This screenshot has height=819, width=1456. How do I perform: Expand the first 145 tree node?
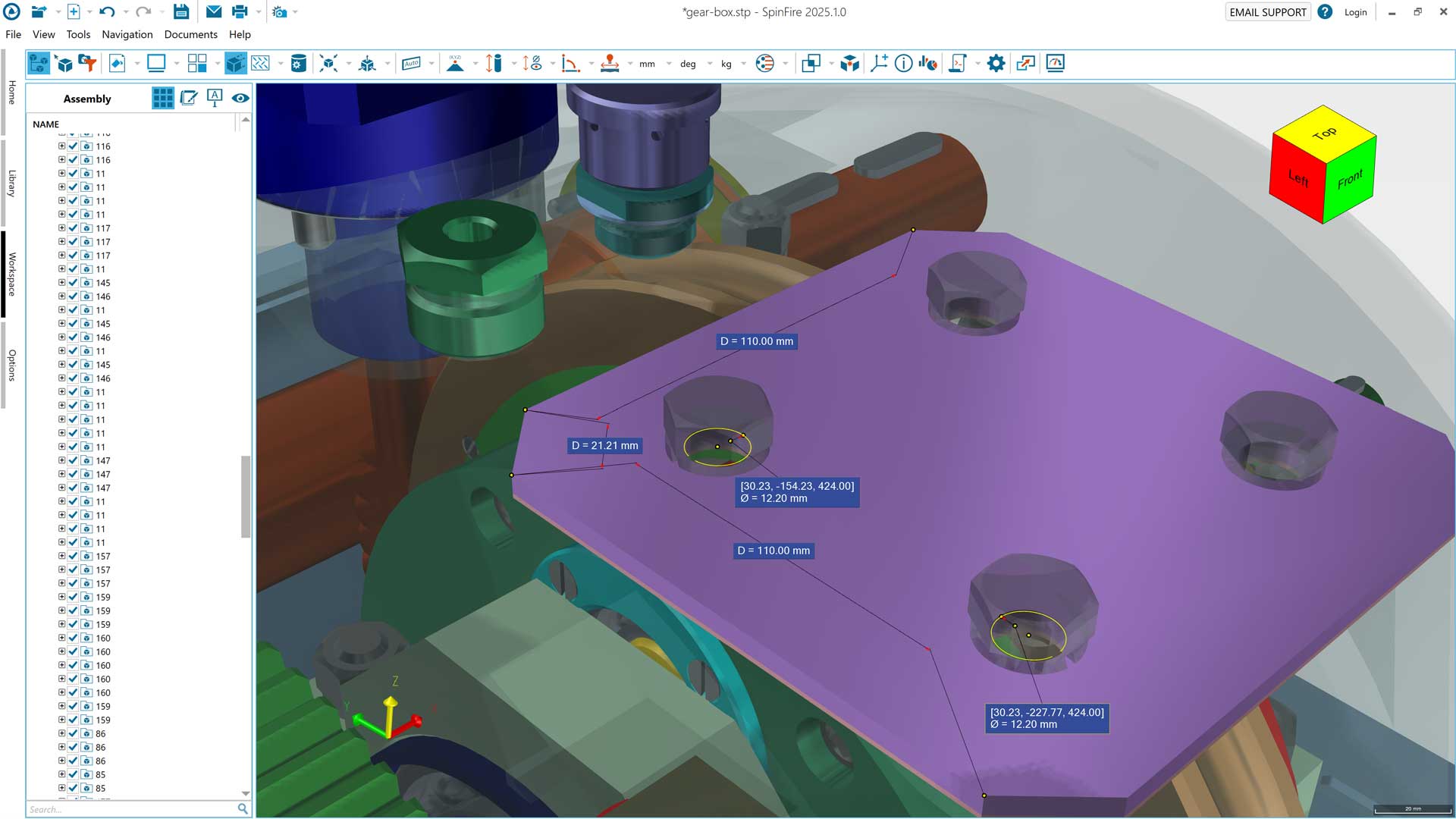[61, 283]
